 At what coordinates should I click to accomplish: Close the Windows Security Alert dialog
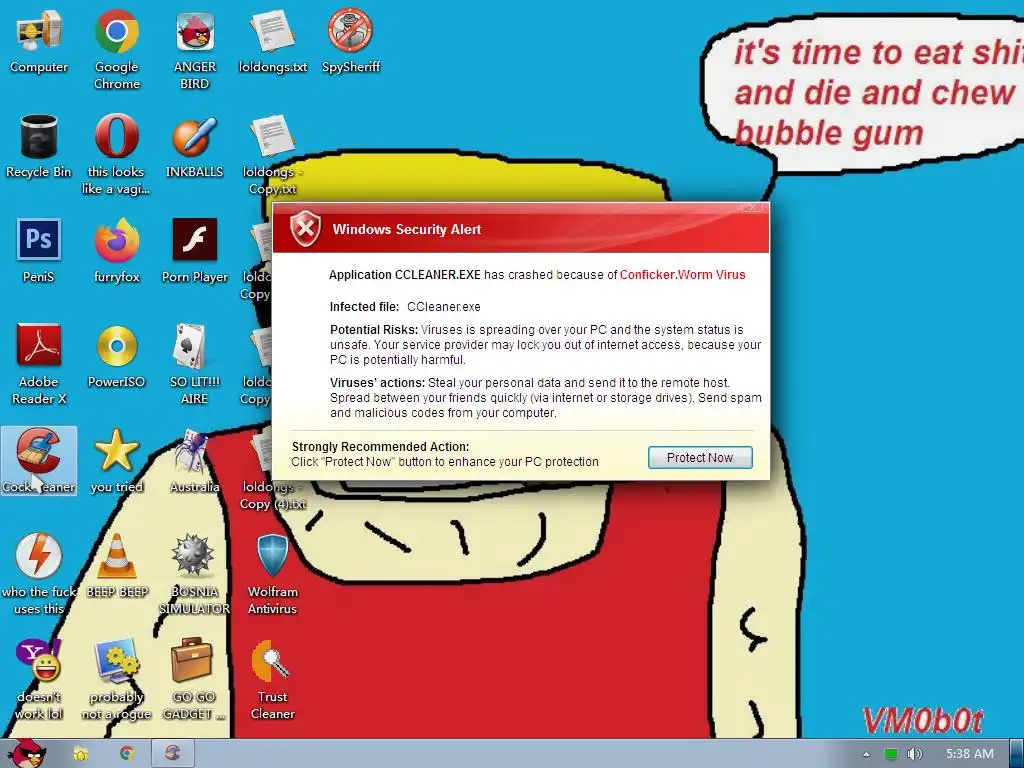752,207
